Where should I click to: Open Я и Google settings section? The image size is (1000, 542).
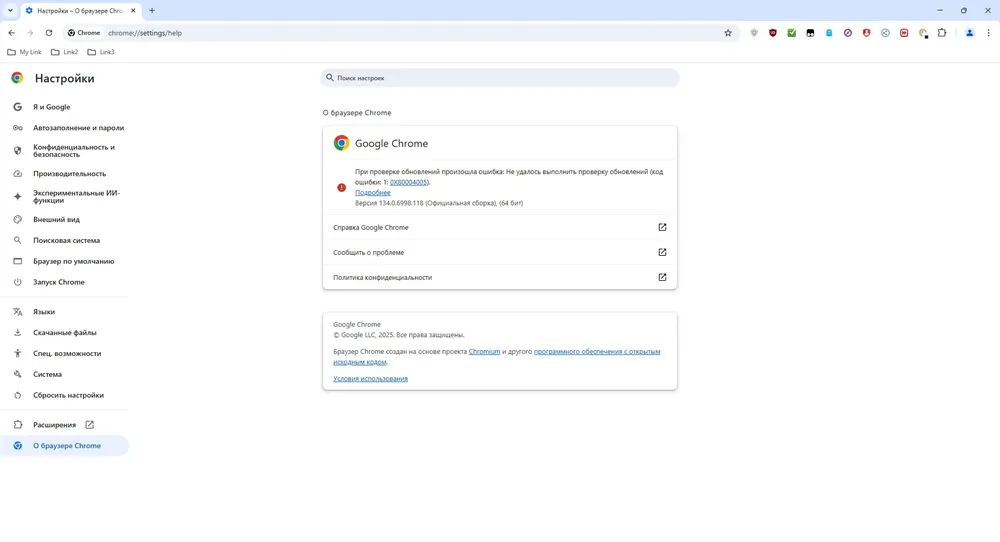(x=64, y=107)
